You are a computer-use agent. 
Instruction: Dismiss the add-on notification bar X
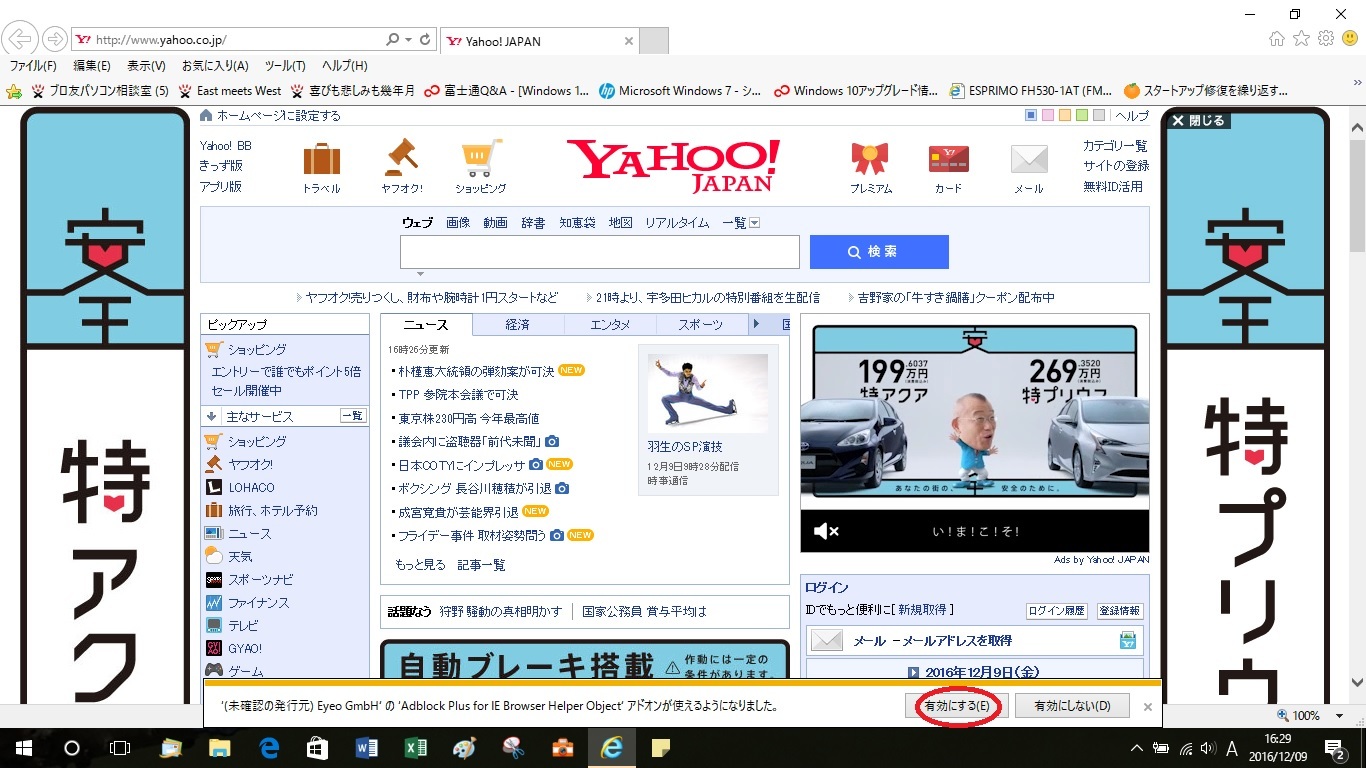click(1148, 706)
